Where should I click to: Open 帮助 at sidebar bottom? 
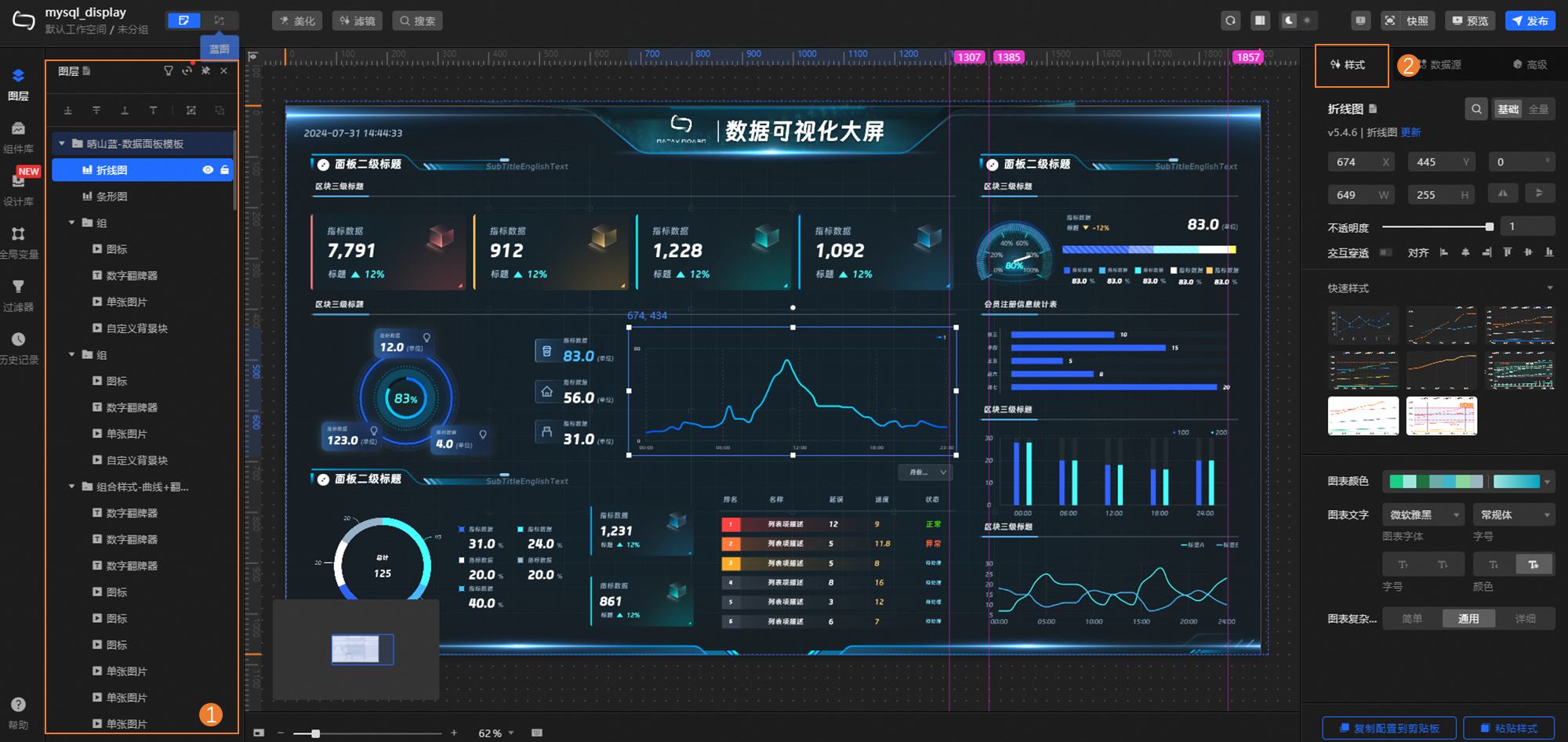pyautogui.click(x=18, y=712)
